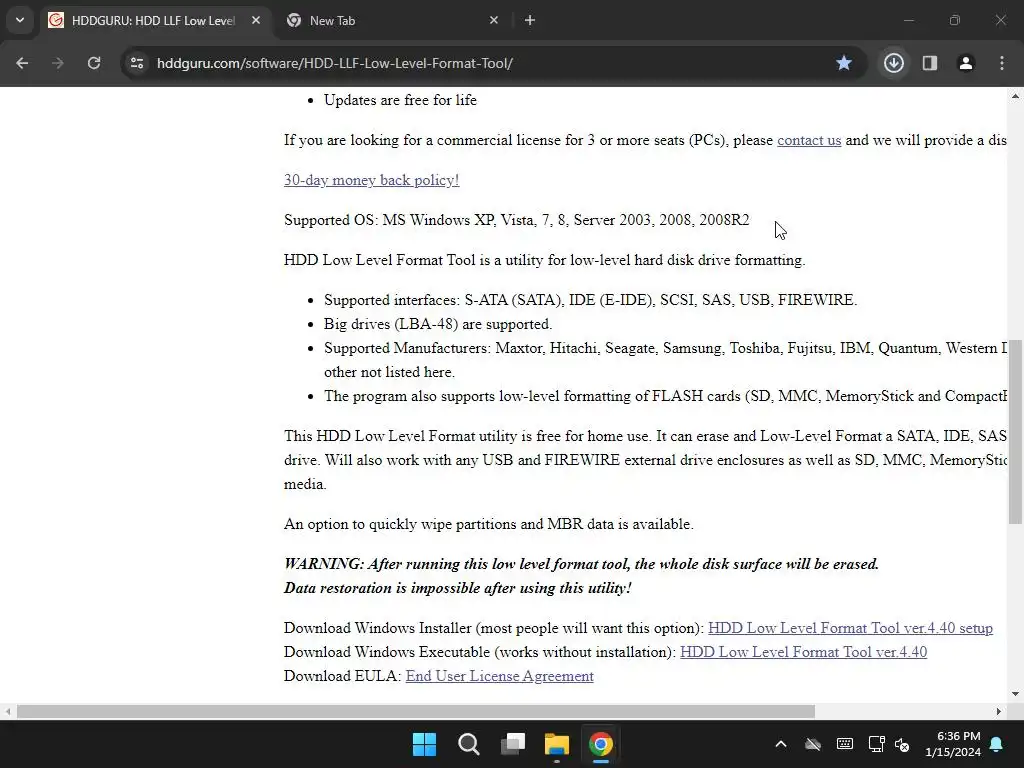This screenshot has width=1024, height=768.
Task: Click the scroll down arrow
Action: [x=1015, y=694]
